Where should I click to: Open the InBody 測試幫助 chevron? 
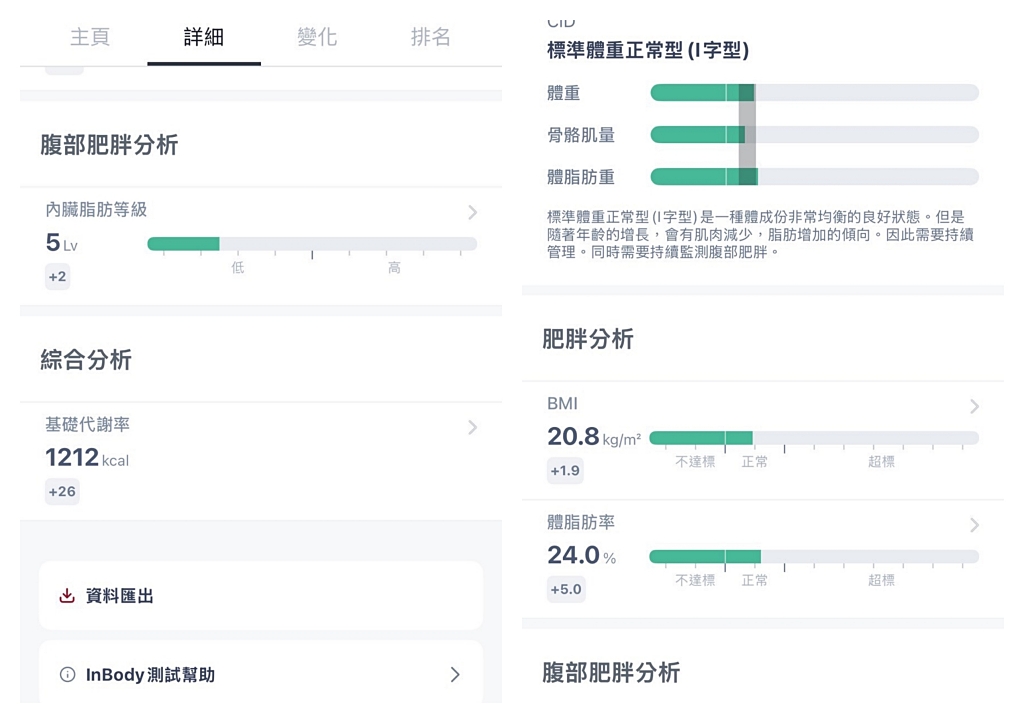coord(454,674)
